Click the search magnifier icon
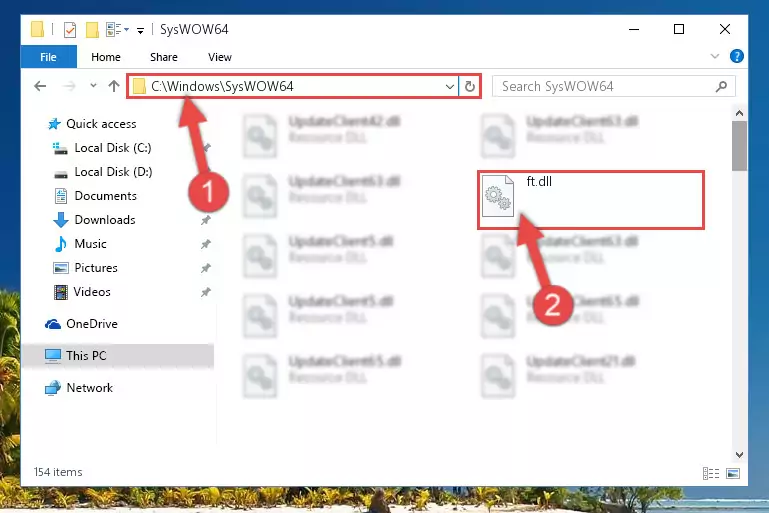This screenshot has height=513, width=769. tap(721, 87)
